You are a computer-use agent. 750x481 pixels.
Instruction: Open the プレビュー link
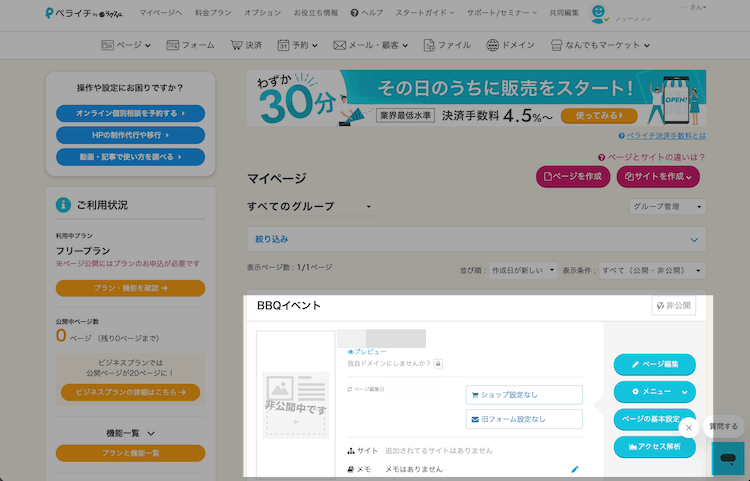pyautogui.click(x=367, y=351)
